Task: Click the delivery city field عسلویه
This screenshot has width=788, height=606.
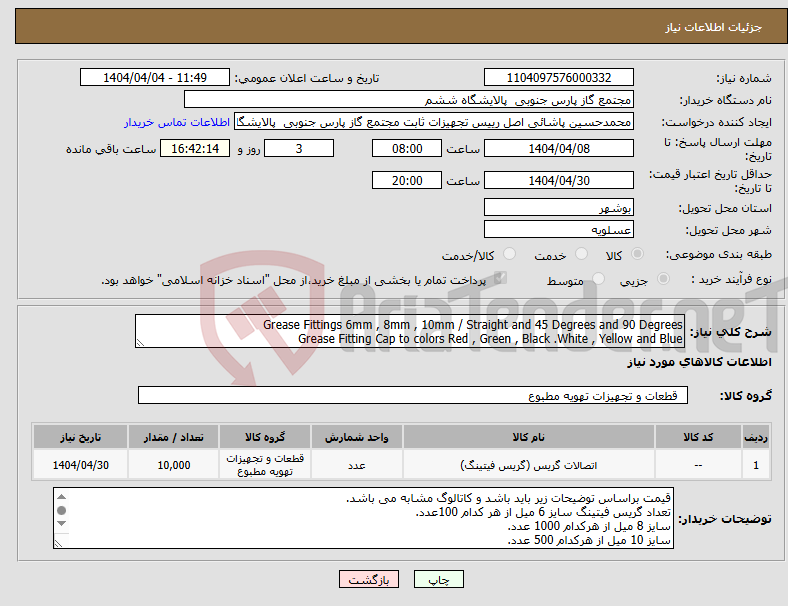Action: tap(558, 229)
